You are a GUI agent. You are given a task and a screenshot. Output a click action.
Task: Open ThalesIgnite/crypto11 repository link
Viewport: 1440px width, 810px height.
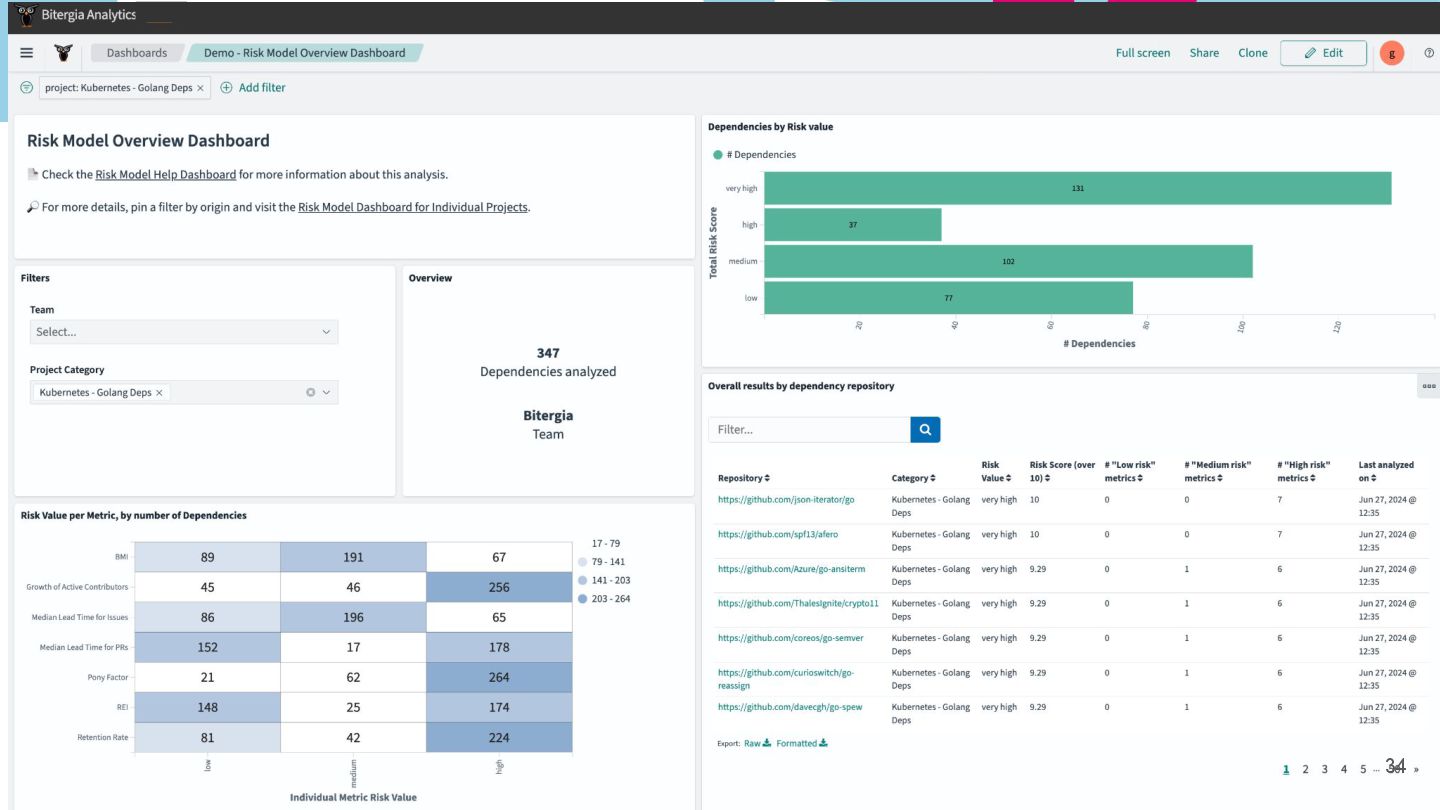coord(798,603)
